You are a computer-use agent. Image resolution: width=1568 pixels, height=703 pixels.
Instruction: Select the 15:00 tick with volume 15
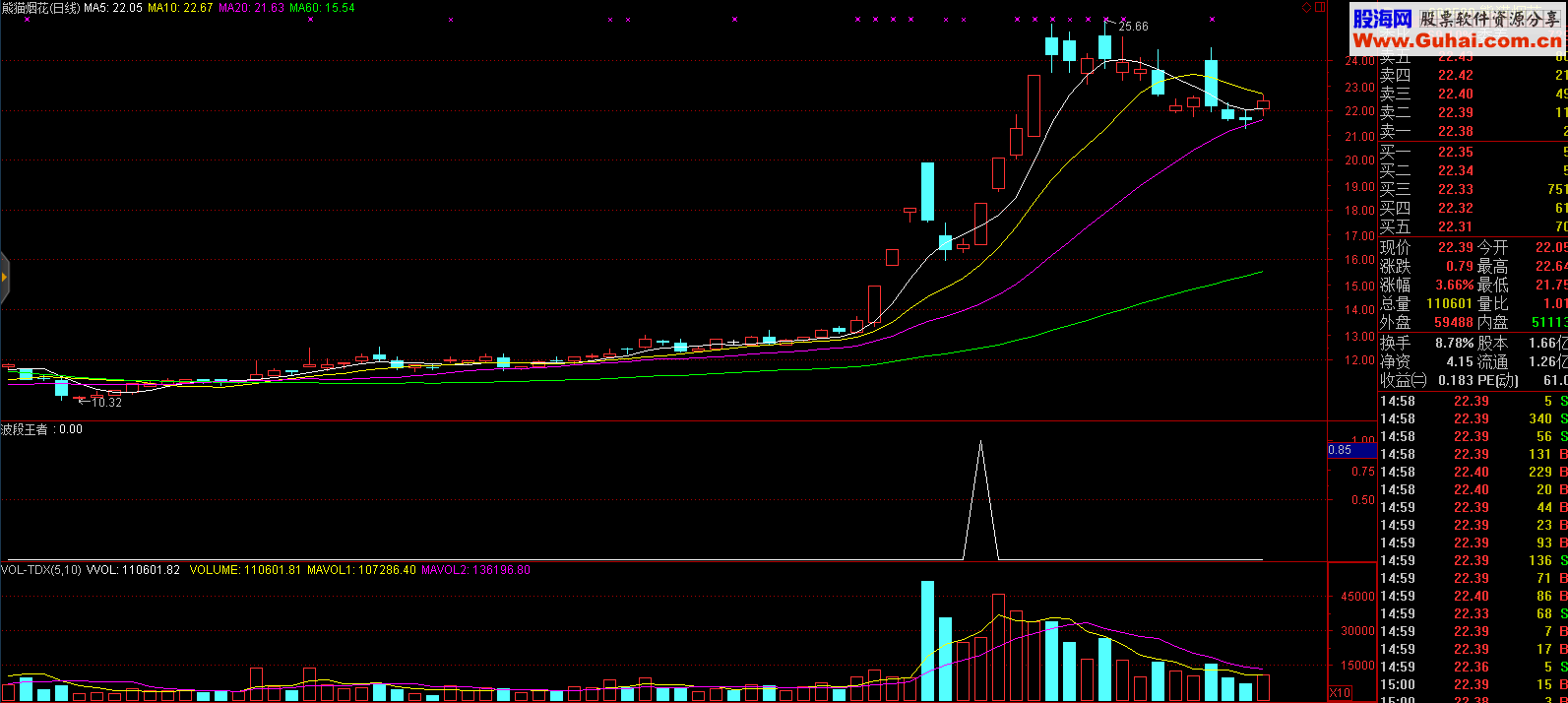1473,685
